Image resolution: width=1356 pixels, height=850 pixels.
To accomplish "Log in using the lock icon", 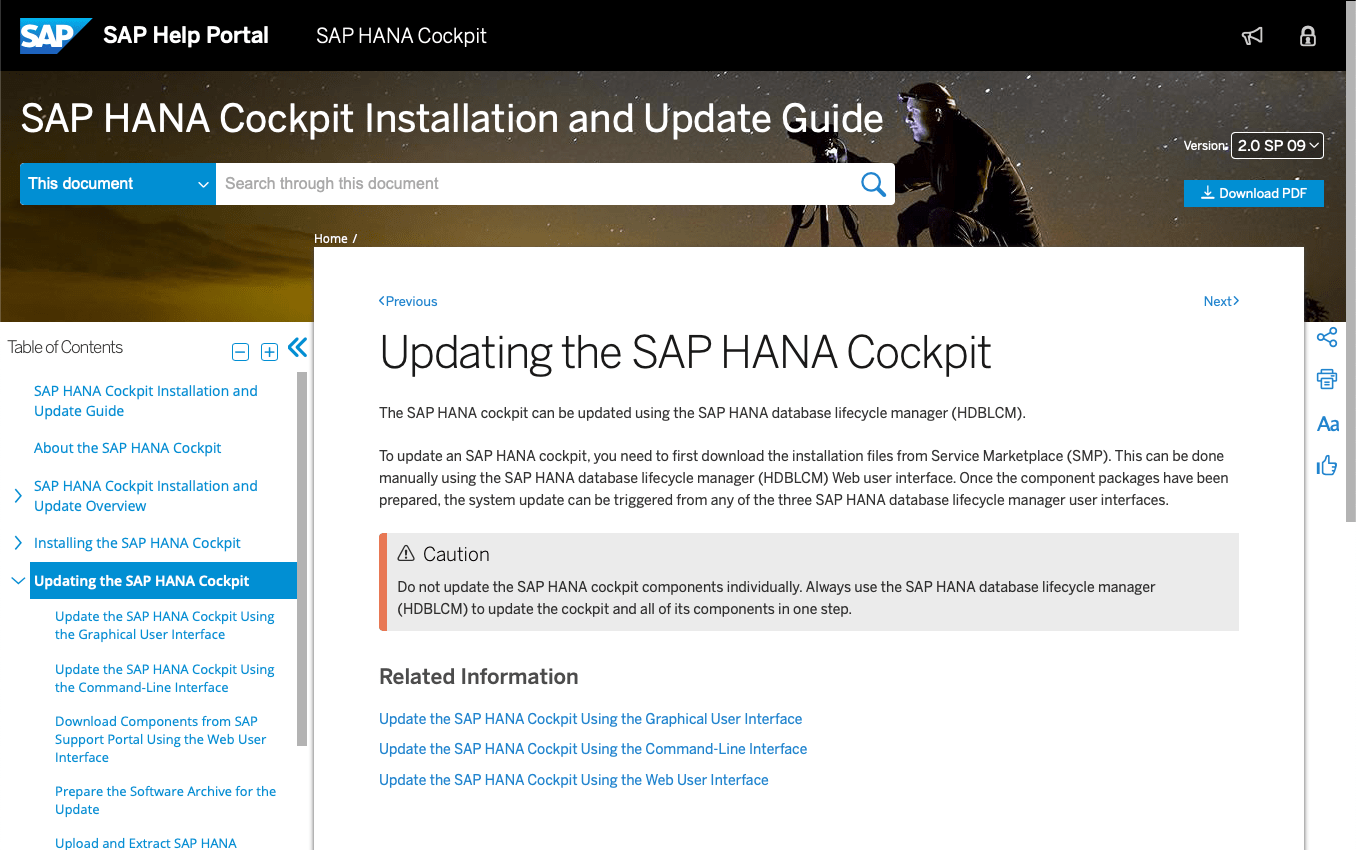I will pyautogui.click(x=1308, y=36).
